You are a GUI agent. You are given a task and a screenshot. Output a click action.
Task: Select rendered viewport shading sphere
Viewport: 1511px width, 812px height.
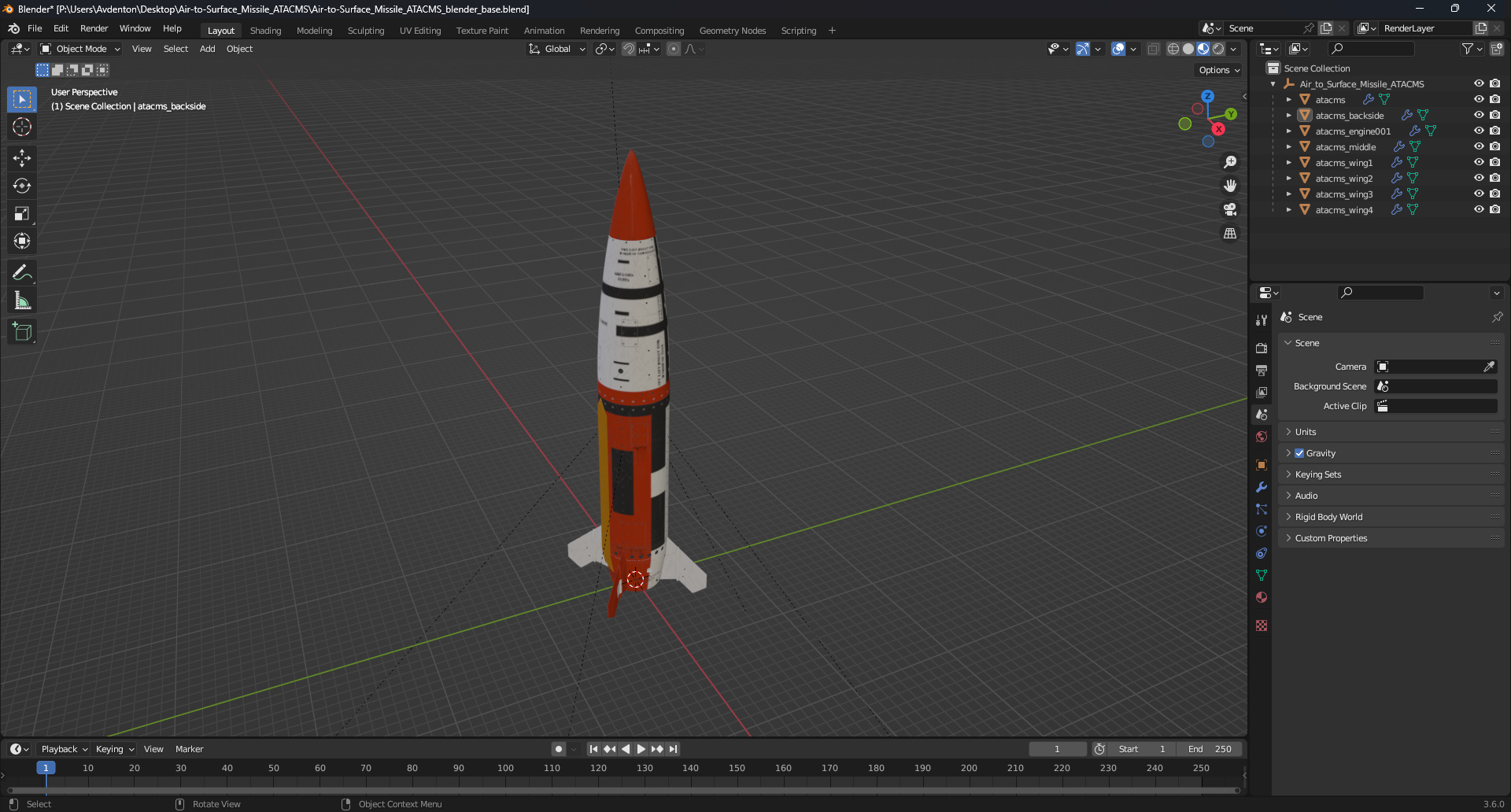tap(1218, 49)
